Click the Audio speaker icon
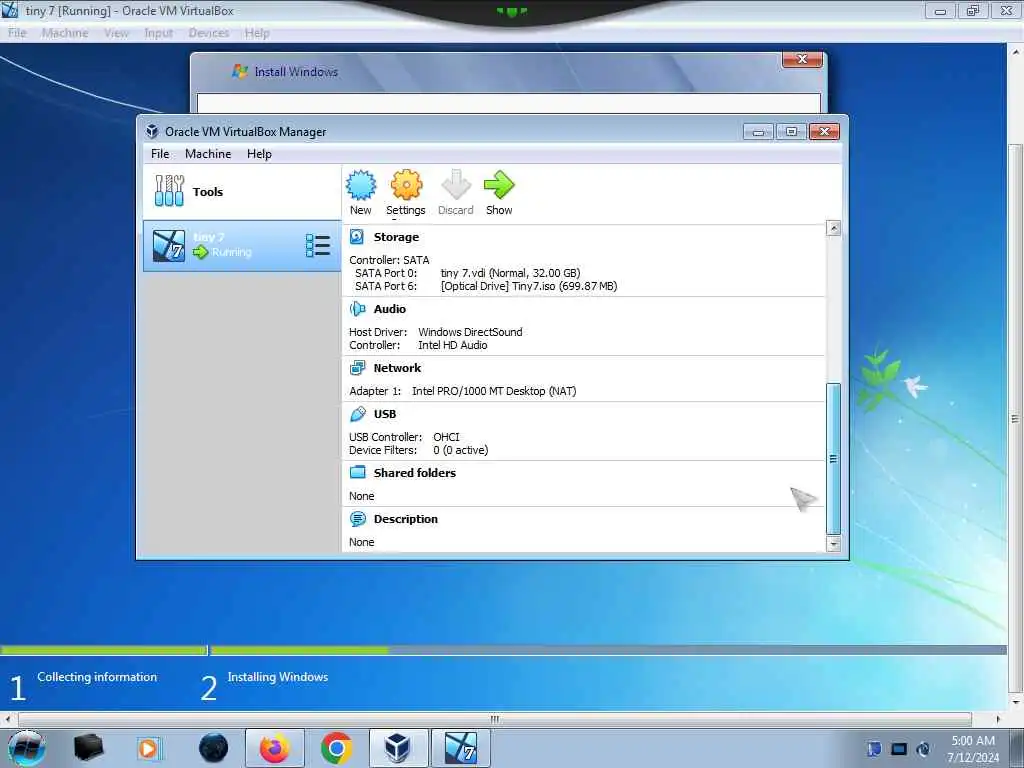The height and width of the screenshot is (768, 1024). point(357,309)
